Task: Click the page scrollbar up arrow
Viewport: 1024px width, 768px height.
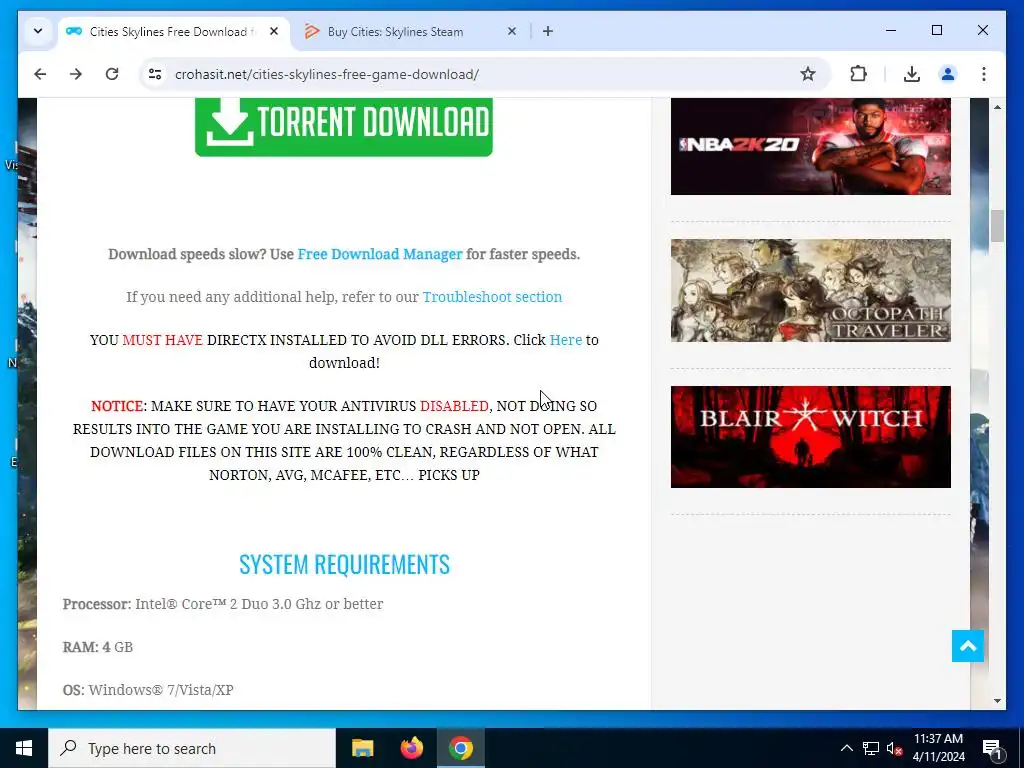Action: 997,106
